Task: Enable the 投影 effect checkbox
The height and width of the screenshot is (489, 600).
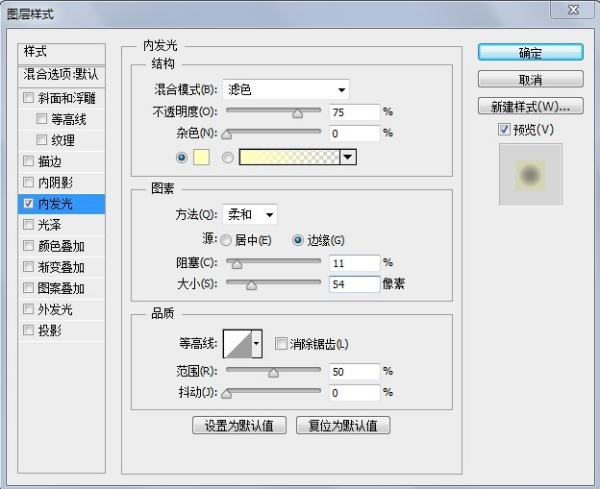Action: coord(28,329)
